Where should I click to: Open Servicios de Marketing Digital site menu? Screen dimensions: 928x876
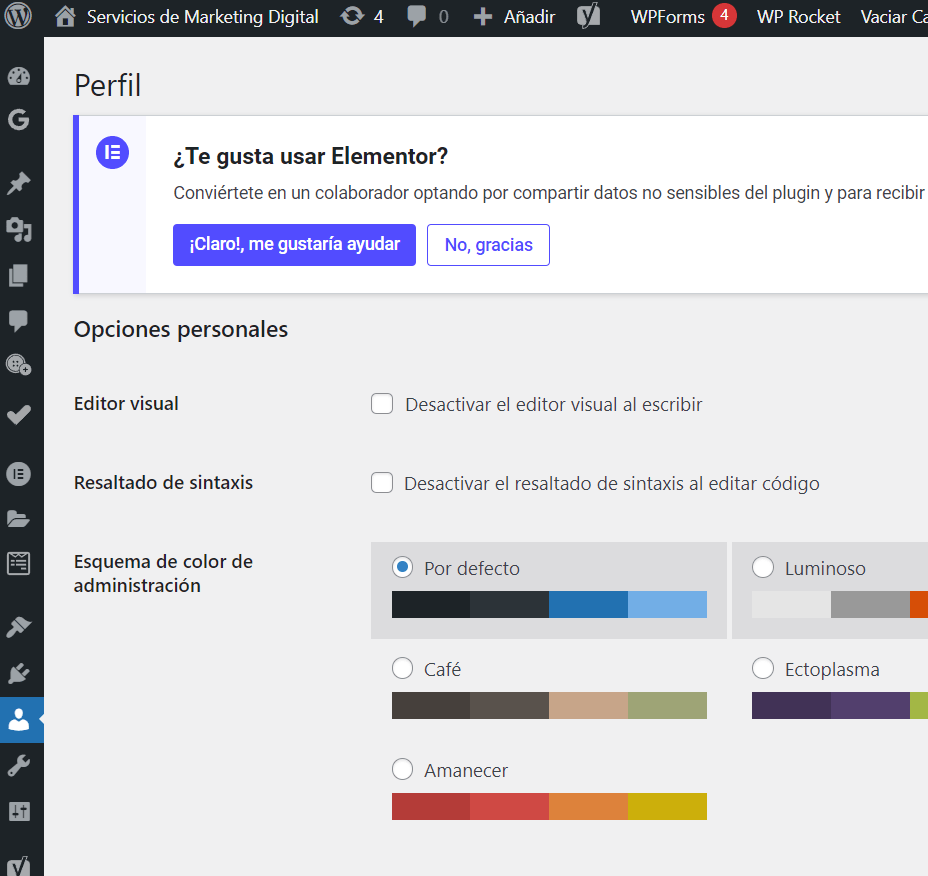[x=202, y=17]
